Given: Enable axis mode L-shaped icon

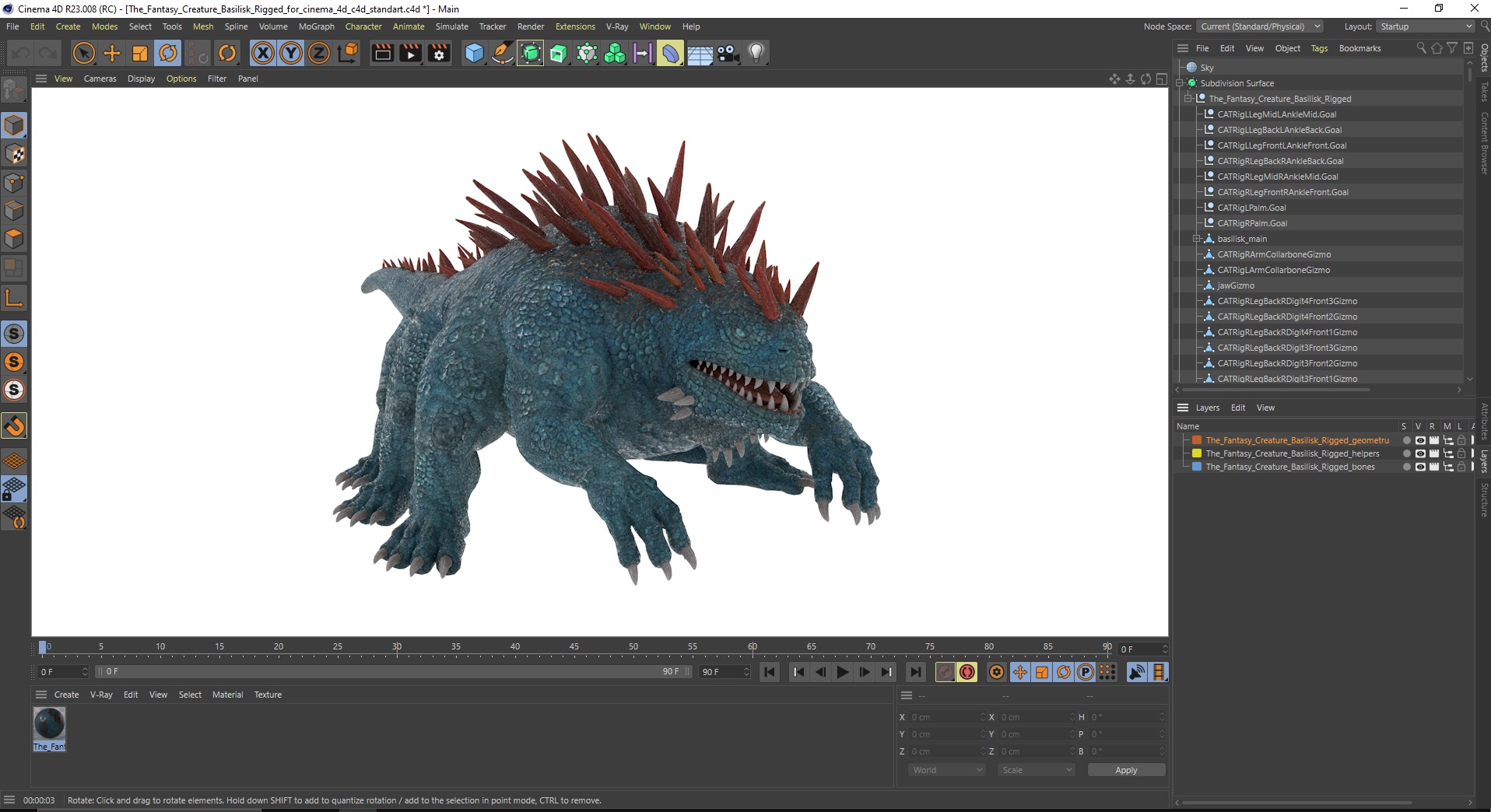Looking at the screenshot, I should click(x=14, y=298).
